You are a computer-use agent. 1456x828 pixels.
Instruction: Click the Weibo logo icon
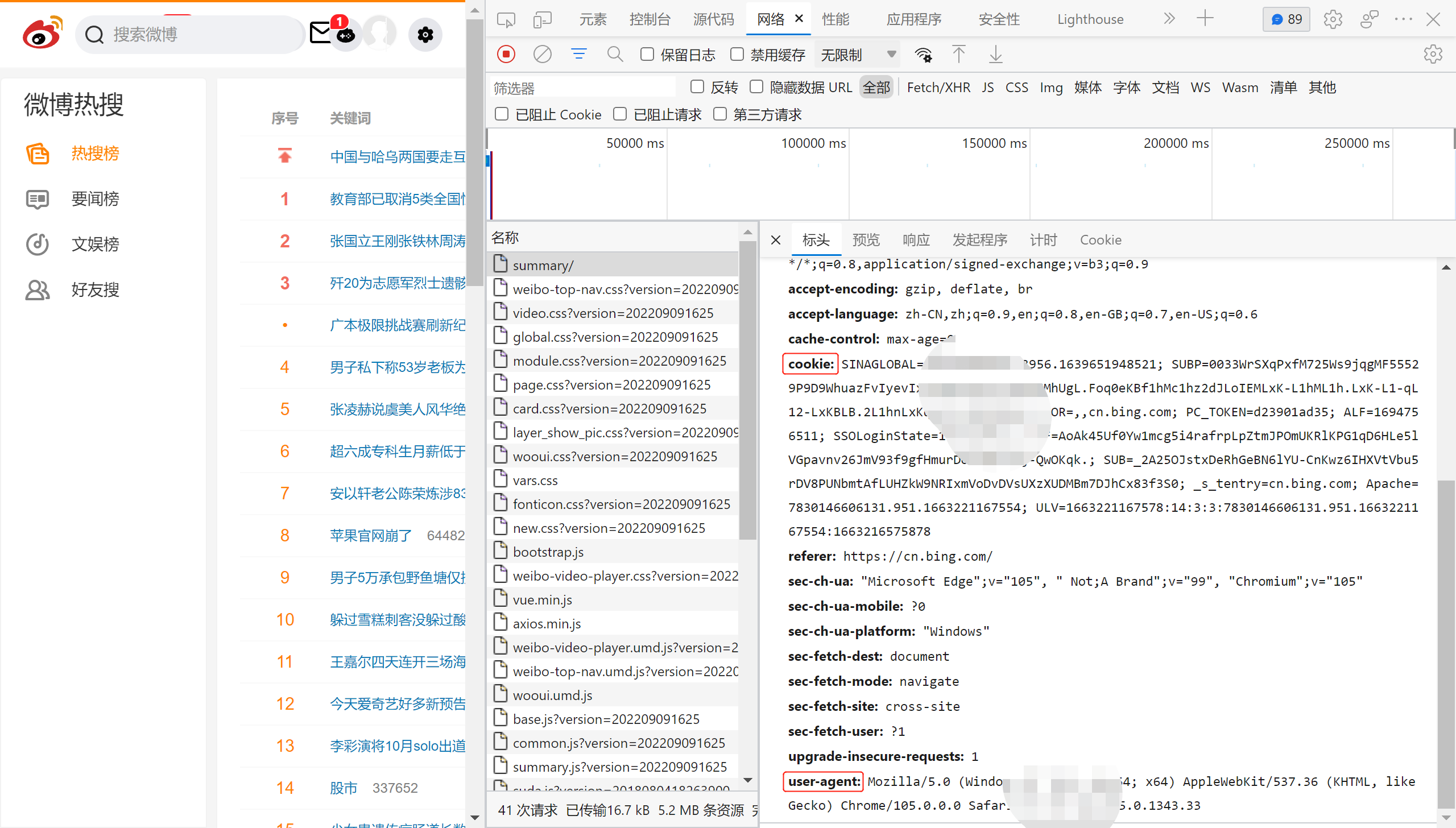click(x=43, y=33)
